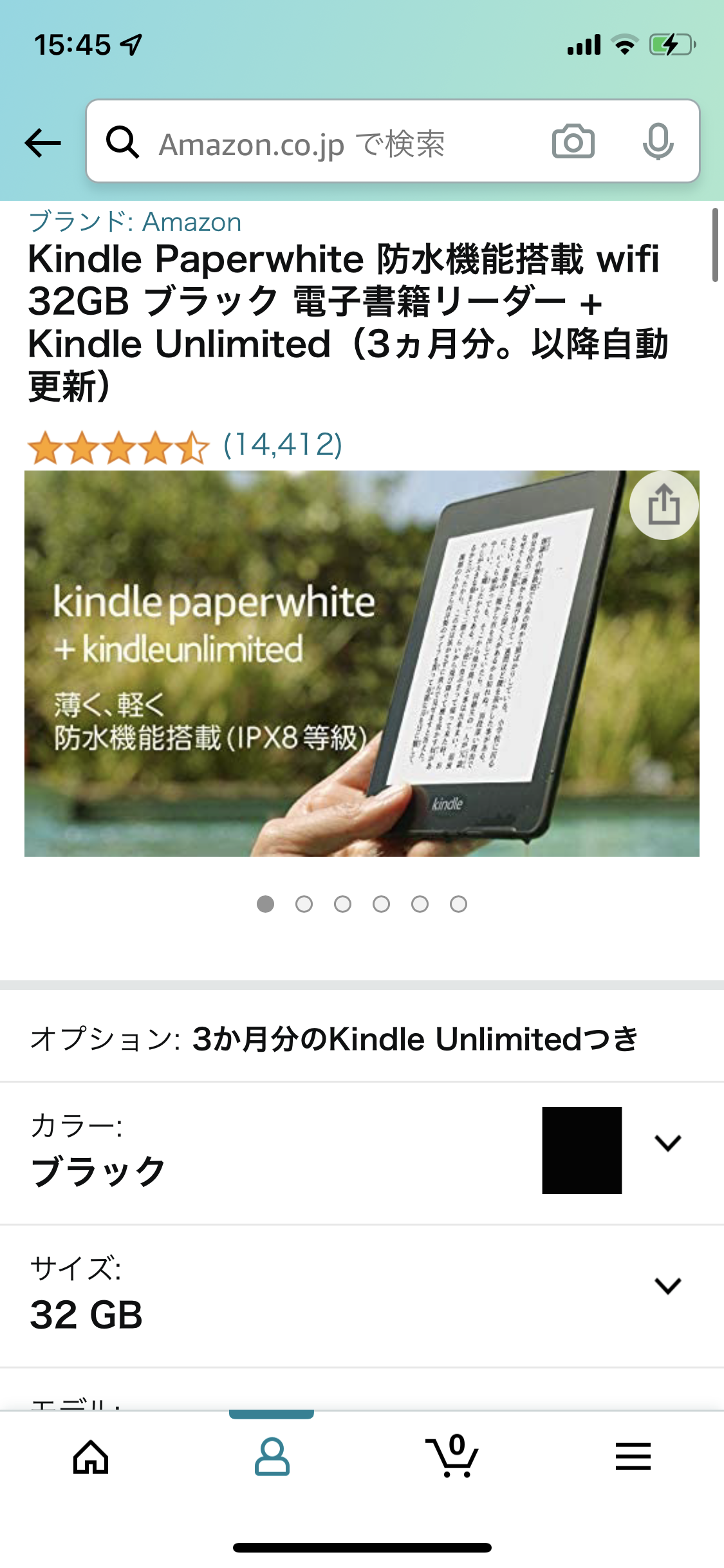Select the last image carousel dot
Image resolution: width=724 pixels, height=1568 pixels.
click(x=458, y=904)
